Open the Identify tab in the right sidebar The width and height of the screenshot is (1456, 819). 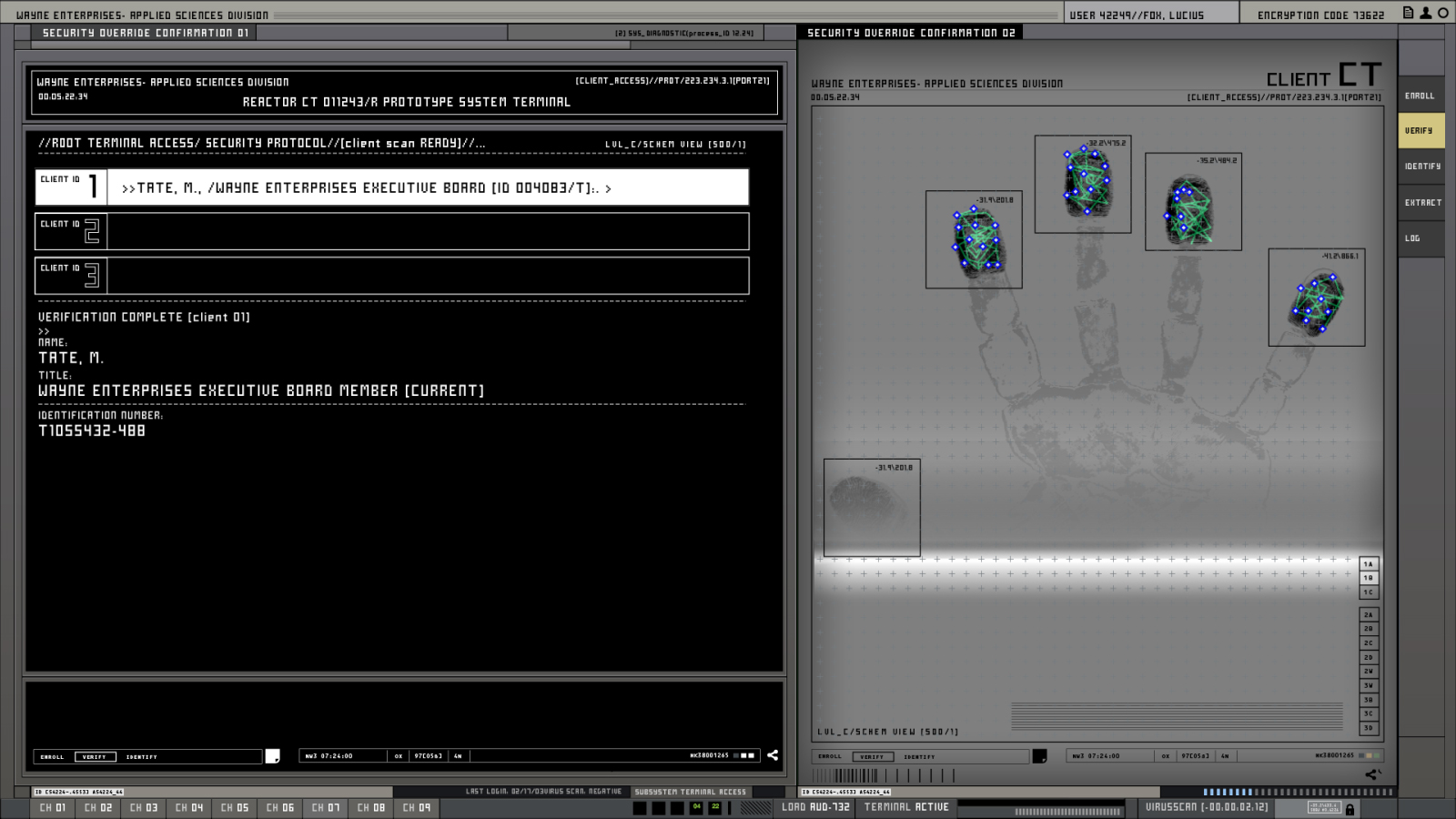pos(1421,167)
